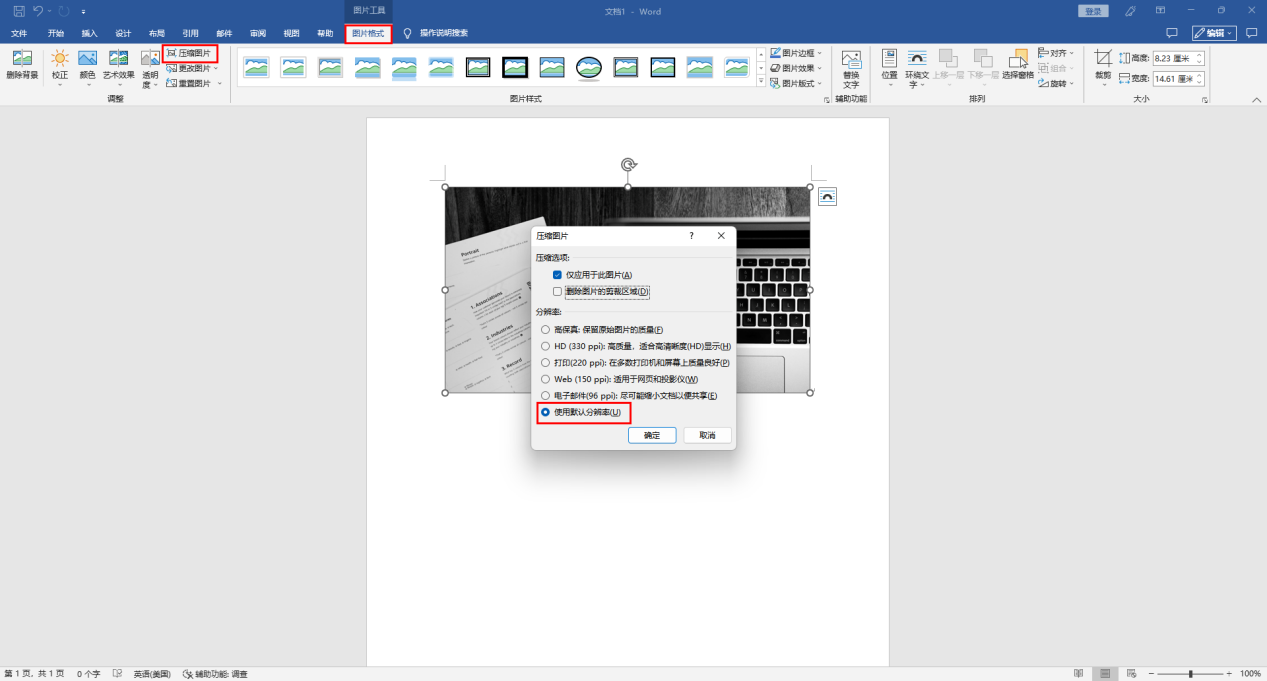Viewport: 1267px width, 681px height.
Task: Click the Crop (裁剪) tool
Action: [x=1103, y=66]
